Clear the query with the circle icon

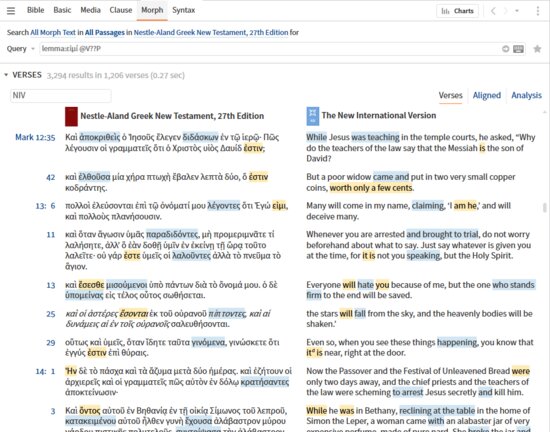click(x=505, y=49)
